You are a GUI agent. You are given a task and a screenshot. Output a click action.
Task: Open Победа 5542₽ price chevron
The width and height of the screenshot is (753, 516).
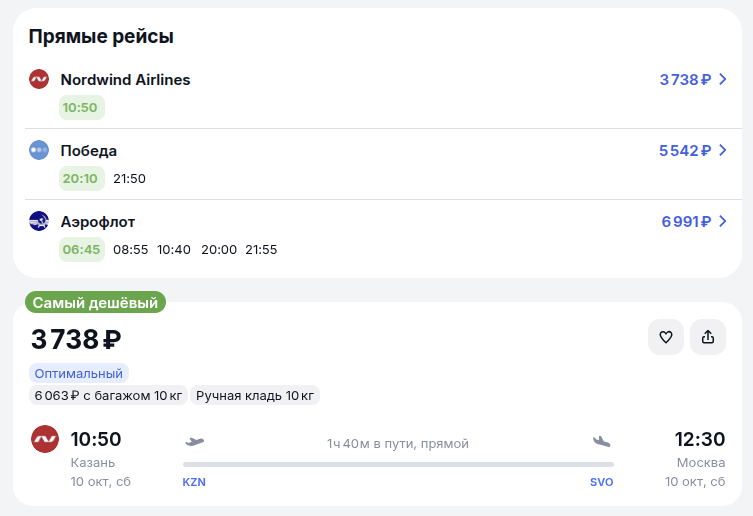(x=722, y=150)
